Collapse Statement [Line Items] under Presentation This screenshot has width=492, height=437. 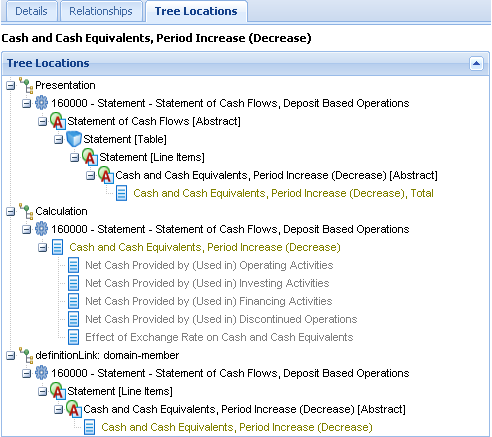click(x=75, y=158)
